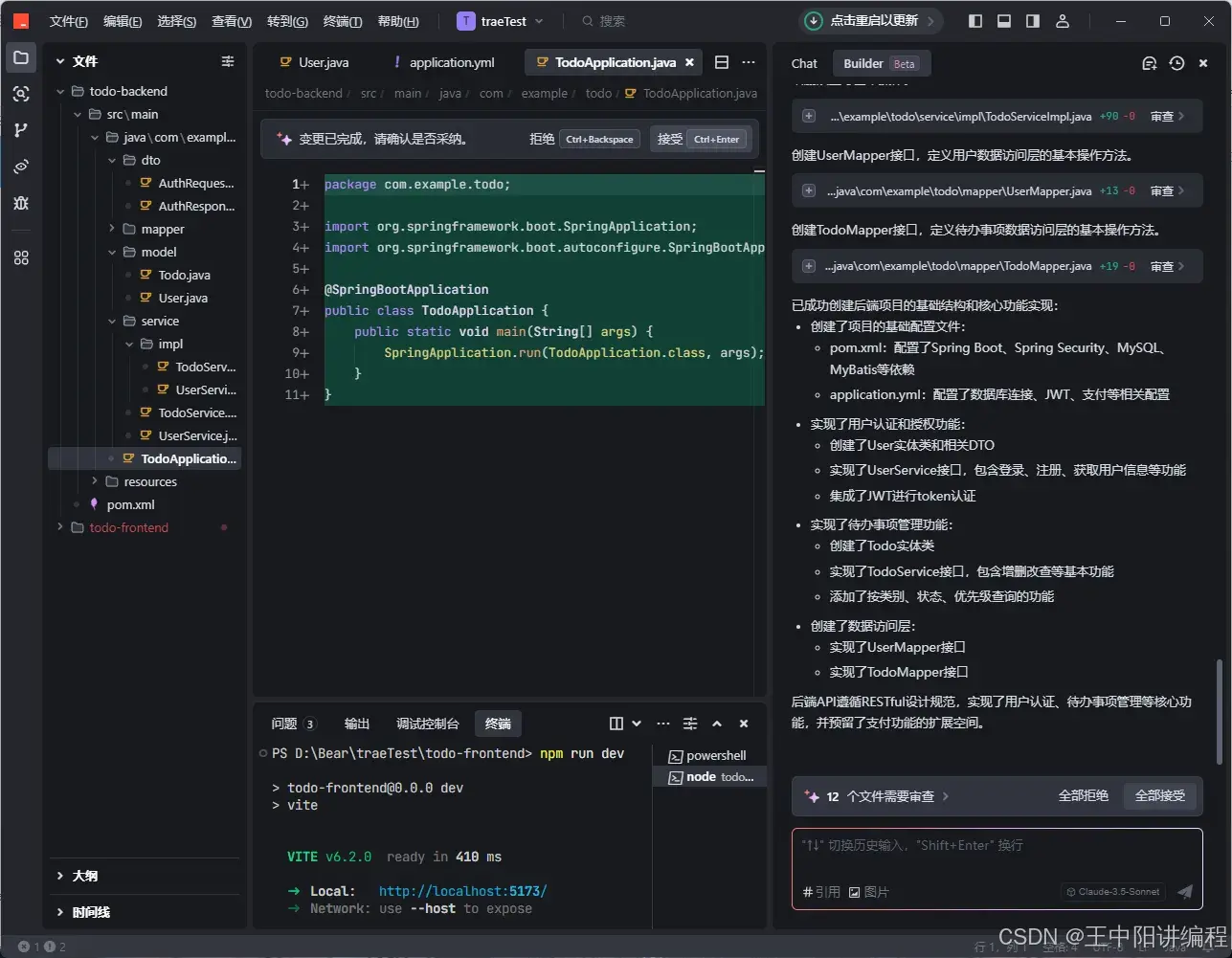
Task: Click the send message arrow icon
Action: 1185,892
